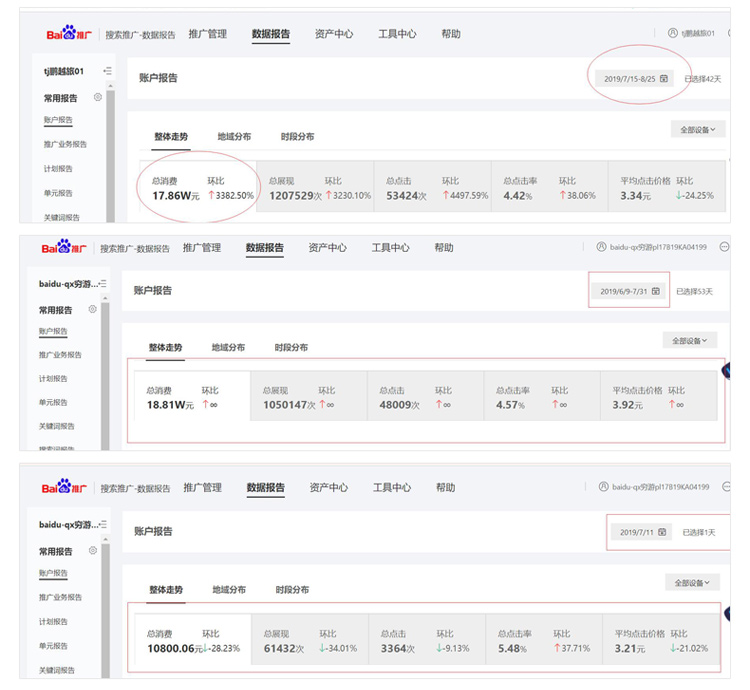Click the calendar icon beside 2019/7/11
This screenshot has height=690, width=750.
click(662, 532)
